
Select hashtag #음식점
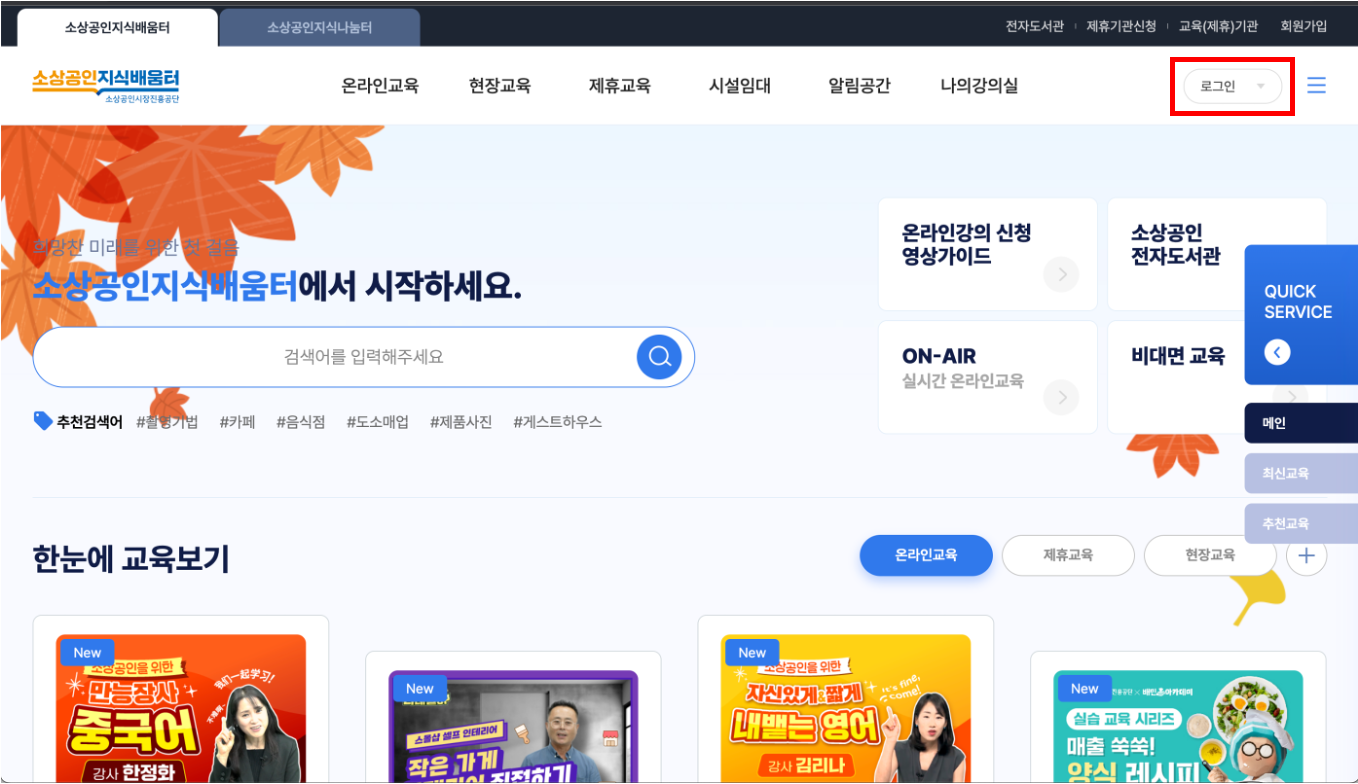(301, 422)
